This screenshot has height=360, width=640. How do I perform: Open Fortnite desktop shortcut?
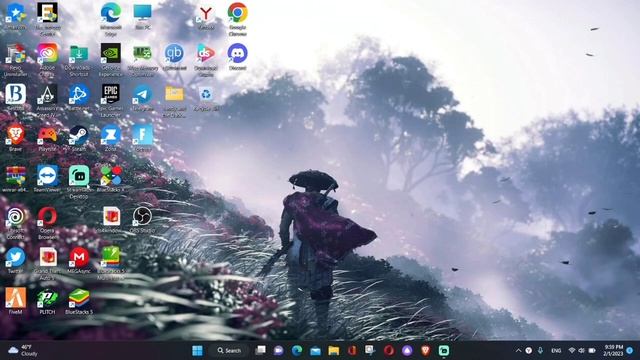tap(142, 135)
